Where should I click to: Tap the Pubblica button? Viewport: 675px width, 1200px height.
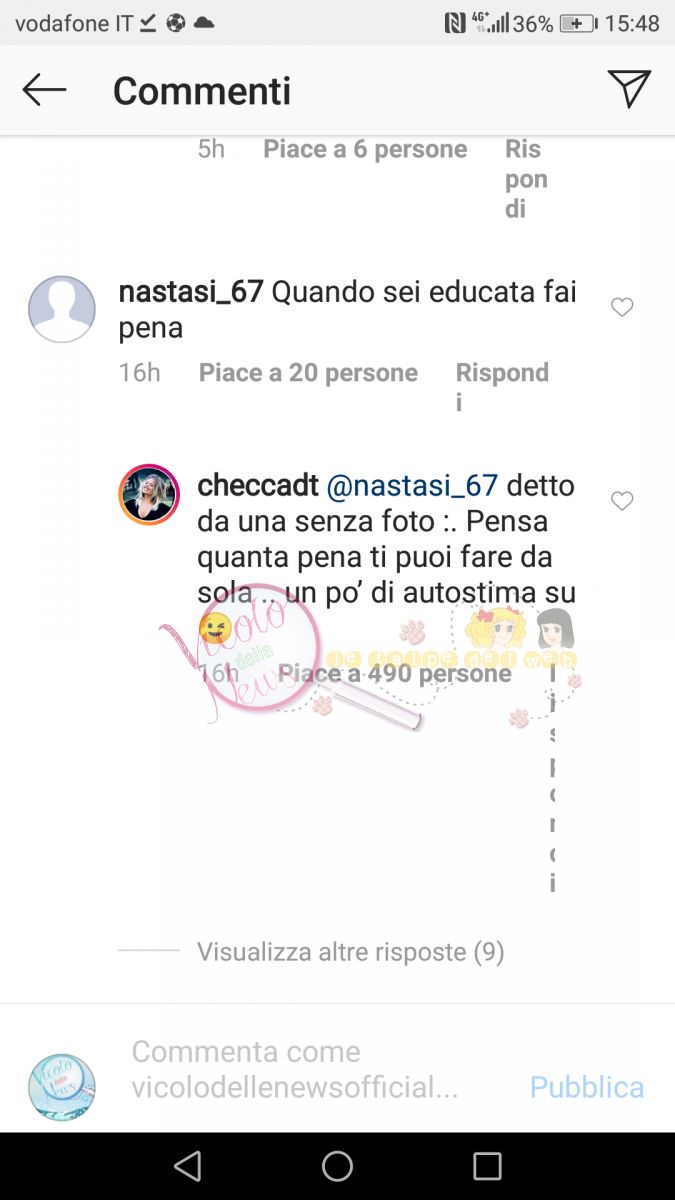click(x=587, y=1087)
